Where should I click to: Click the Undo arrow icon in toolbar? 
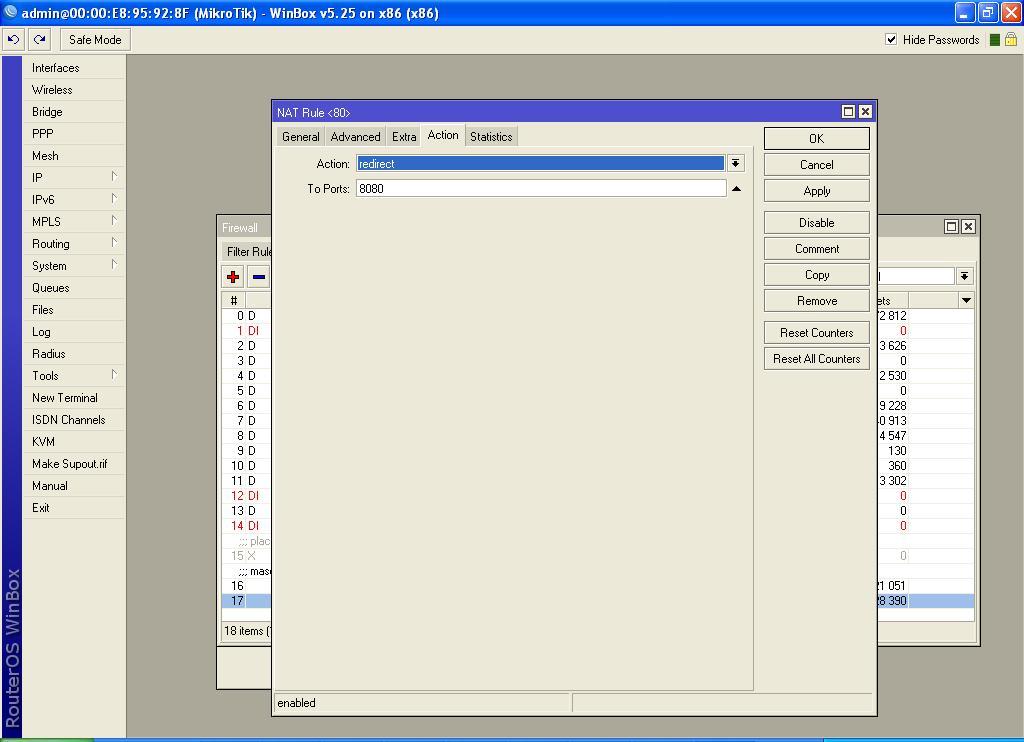[x=13, y=40]
